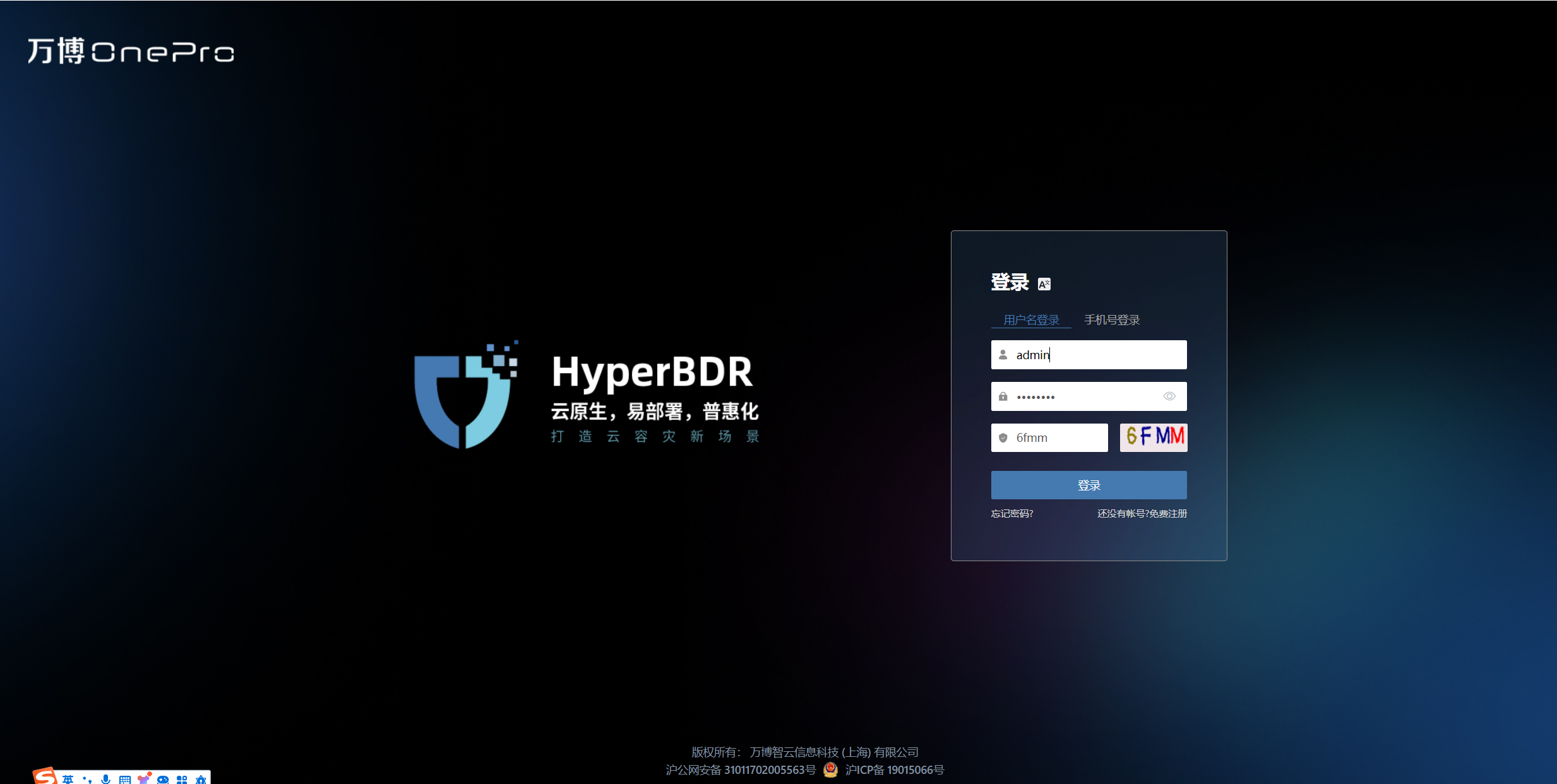Image resolution: width=1557 pixels, height=784 pixels.
Task: Open the 沪ICP备 19015066号 link
Action: tap(895, 770)
